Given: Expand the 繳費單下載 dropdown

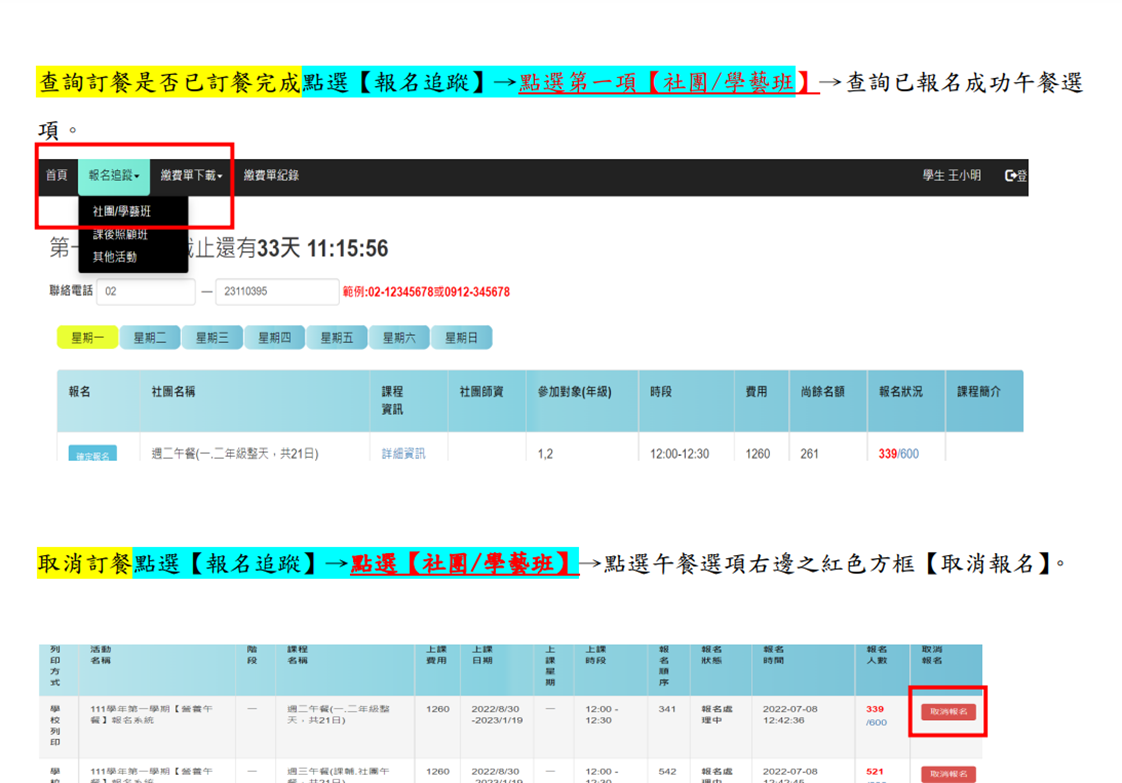Looking at the screenshot, I should click(191, 176).
